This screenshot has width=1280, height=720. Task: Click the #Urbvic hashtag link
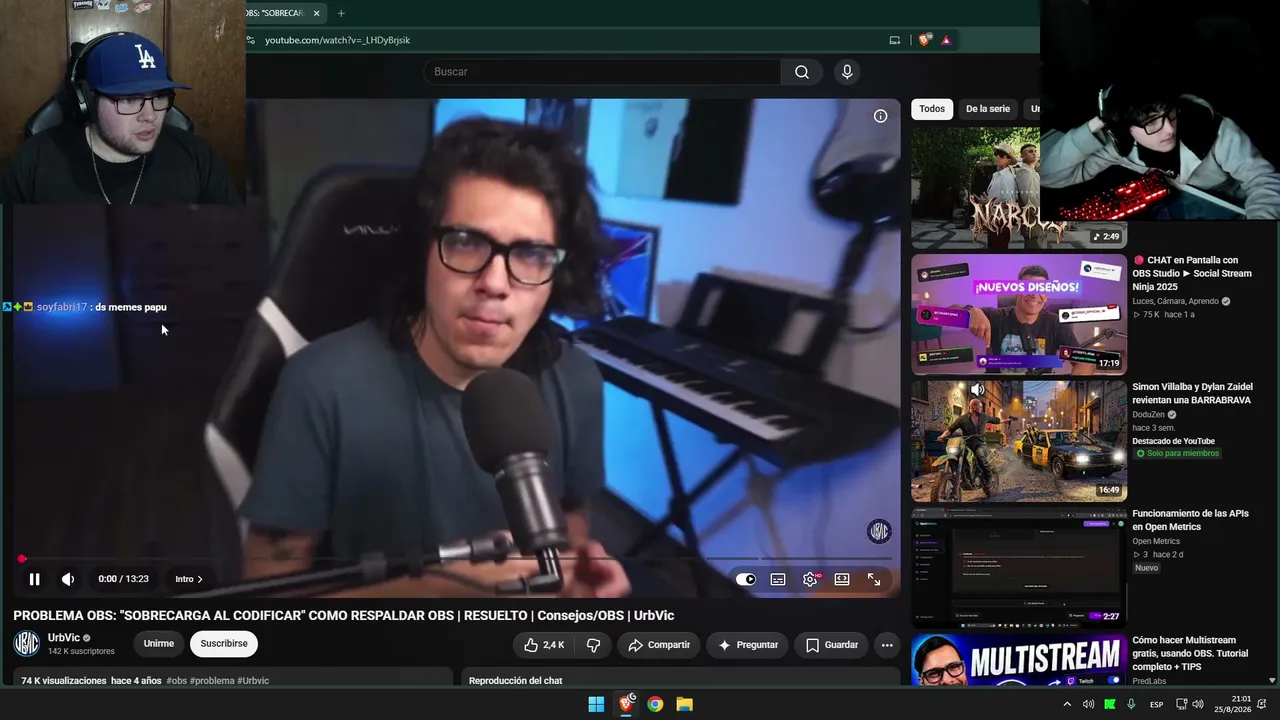click(x=253, y=681)
